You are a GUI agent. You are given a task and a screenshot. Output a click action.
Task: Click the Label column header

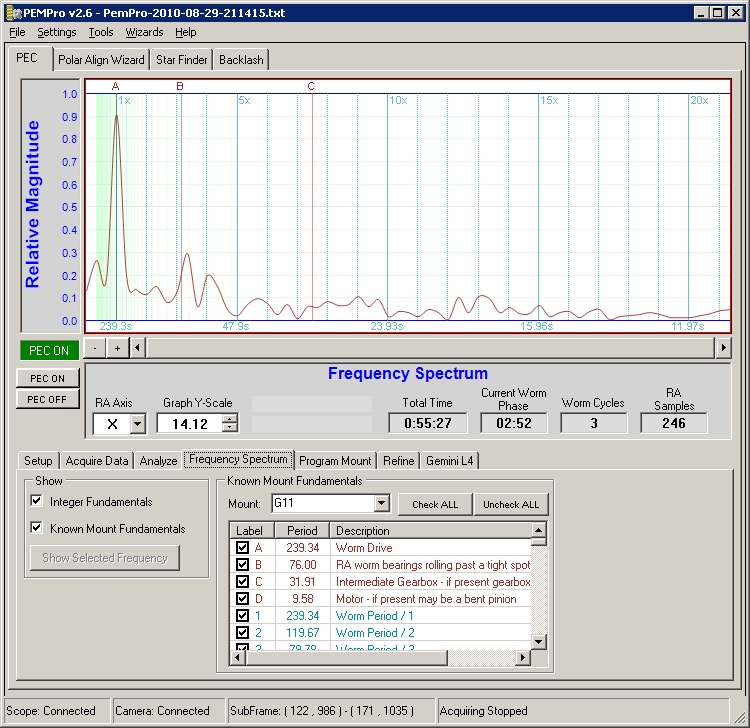[252, 530]
